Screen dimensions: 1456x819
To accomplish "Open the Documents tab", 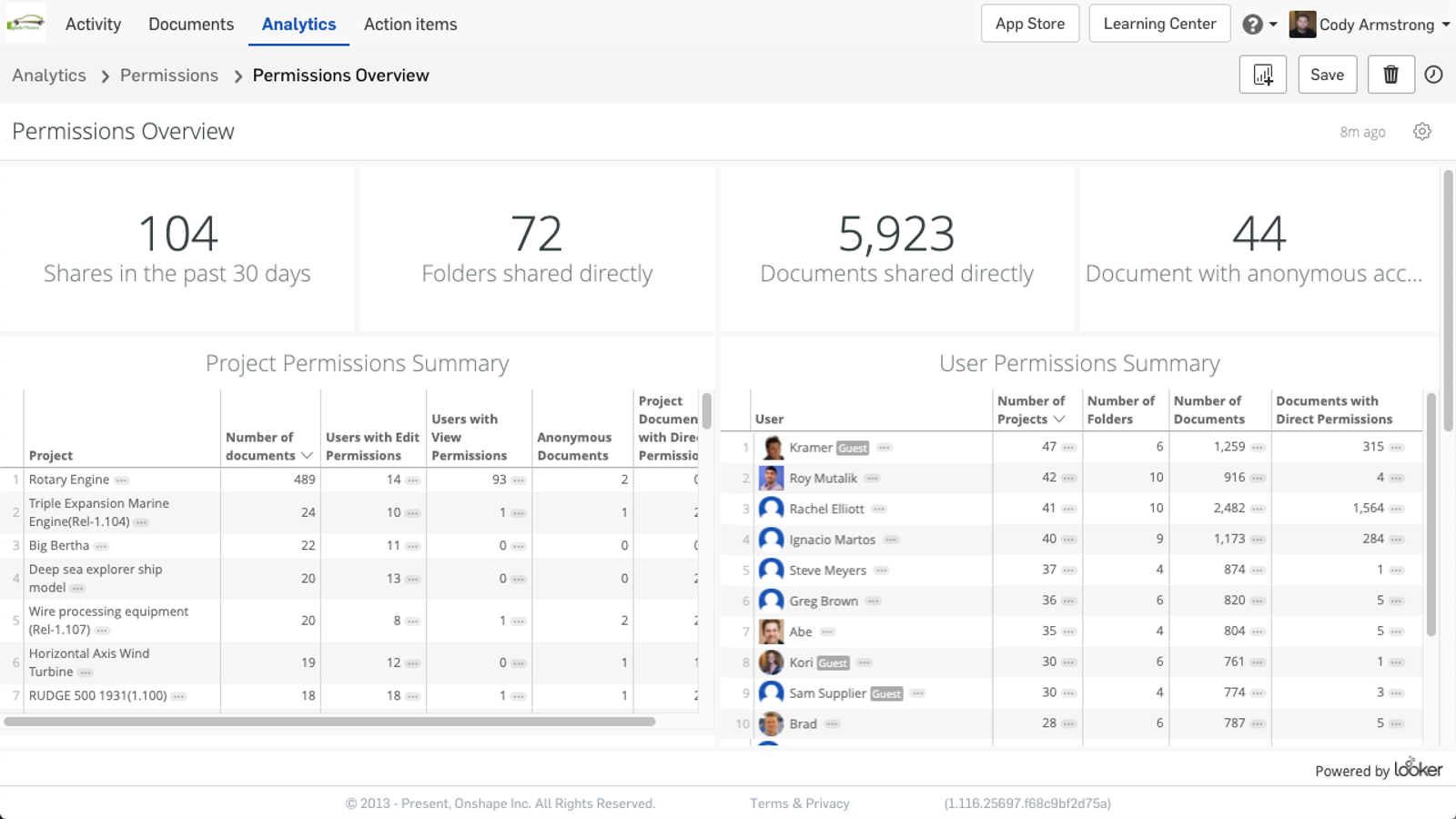I will (191, 25).
